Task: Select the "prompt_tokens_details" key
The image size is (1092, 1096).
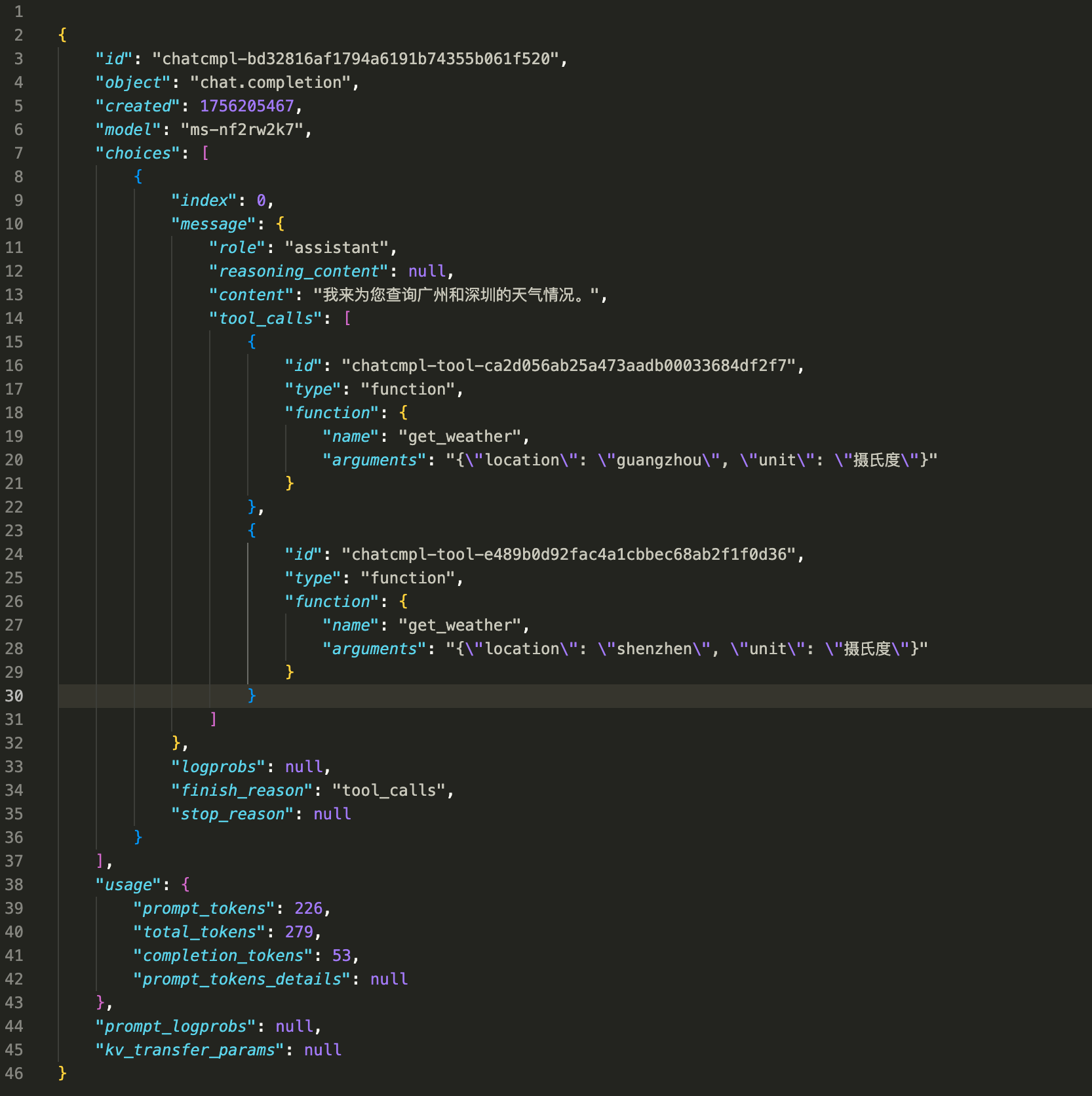Action: (242, 979)
